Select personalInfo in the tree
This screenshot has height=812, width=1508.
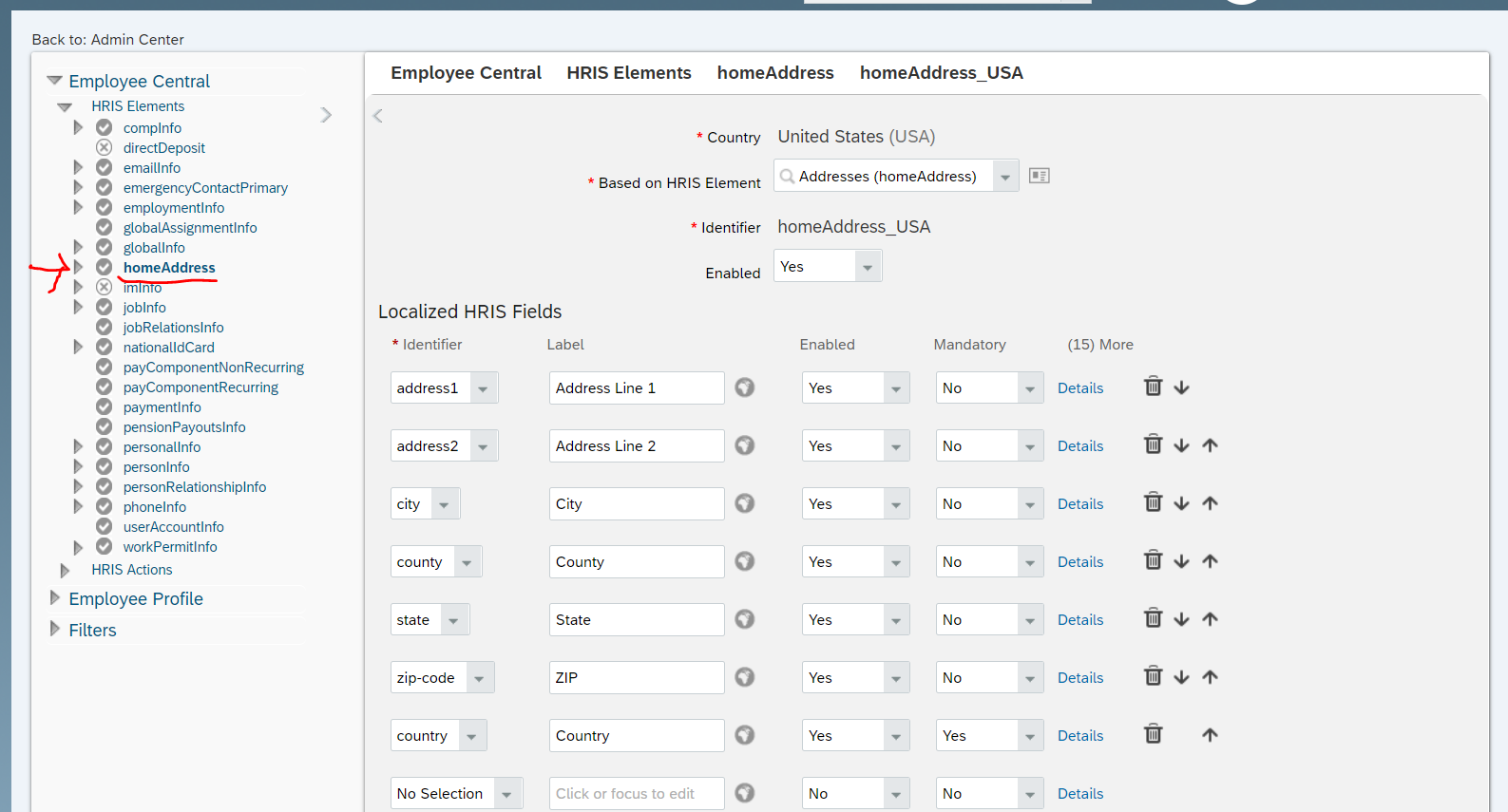(162, 446)
